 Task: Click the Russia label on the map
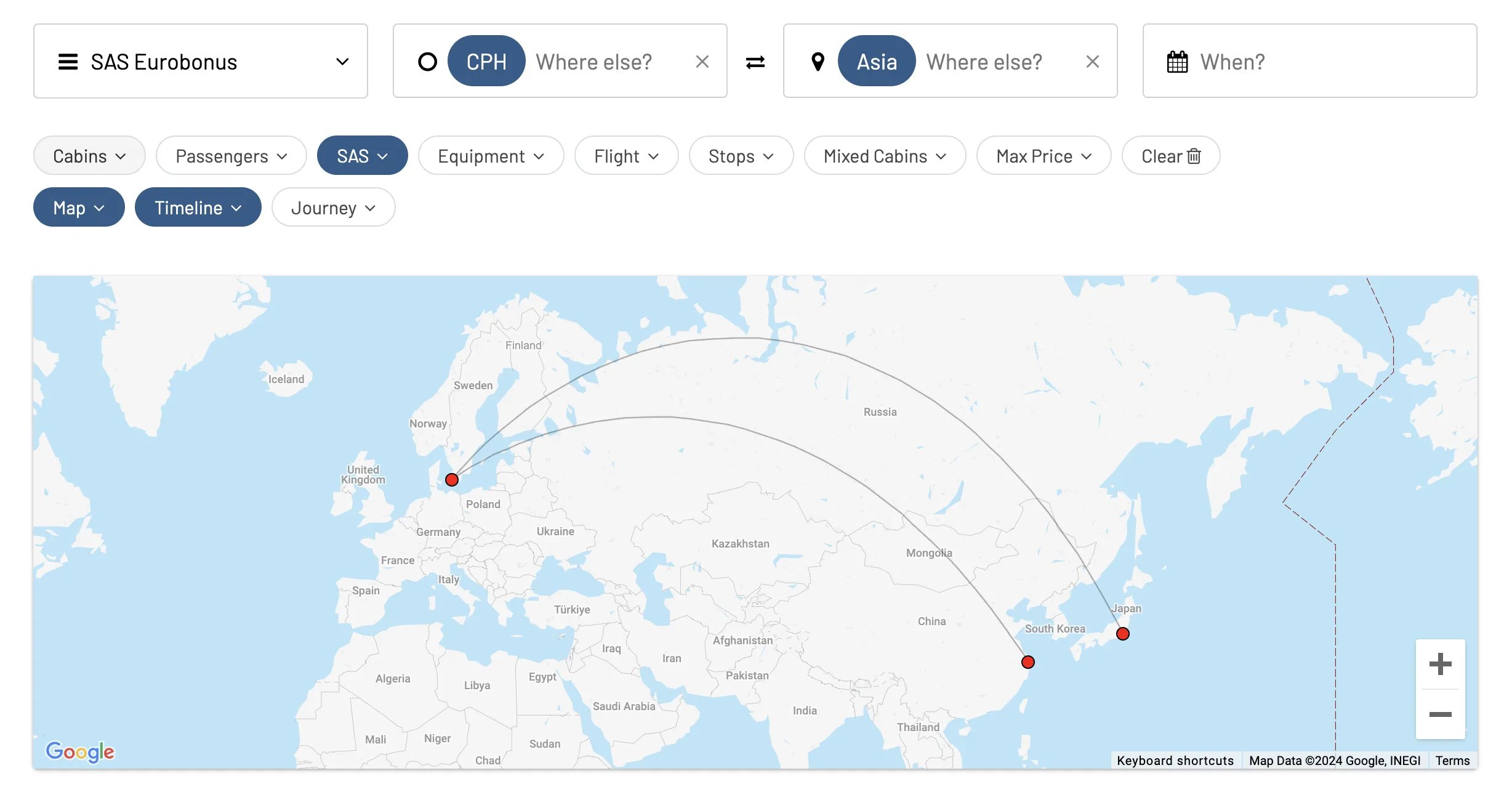[x=880, y=411]
